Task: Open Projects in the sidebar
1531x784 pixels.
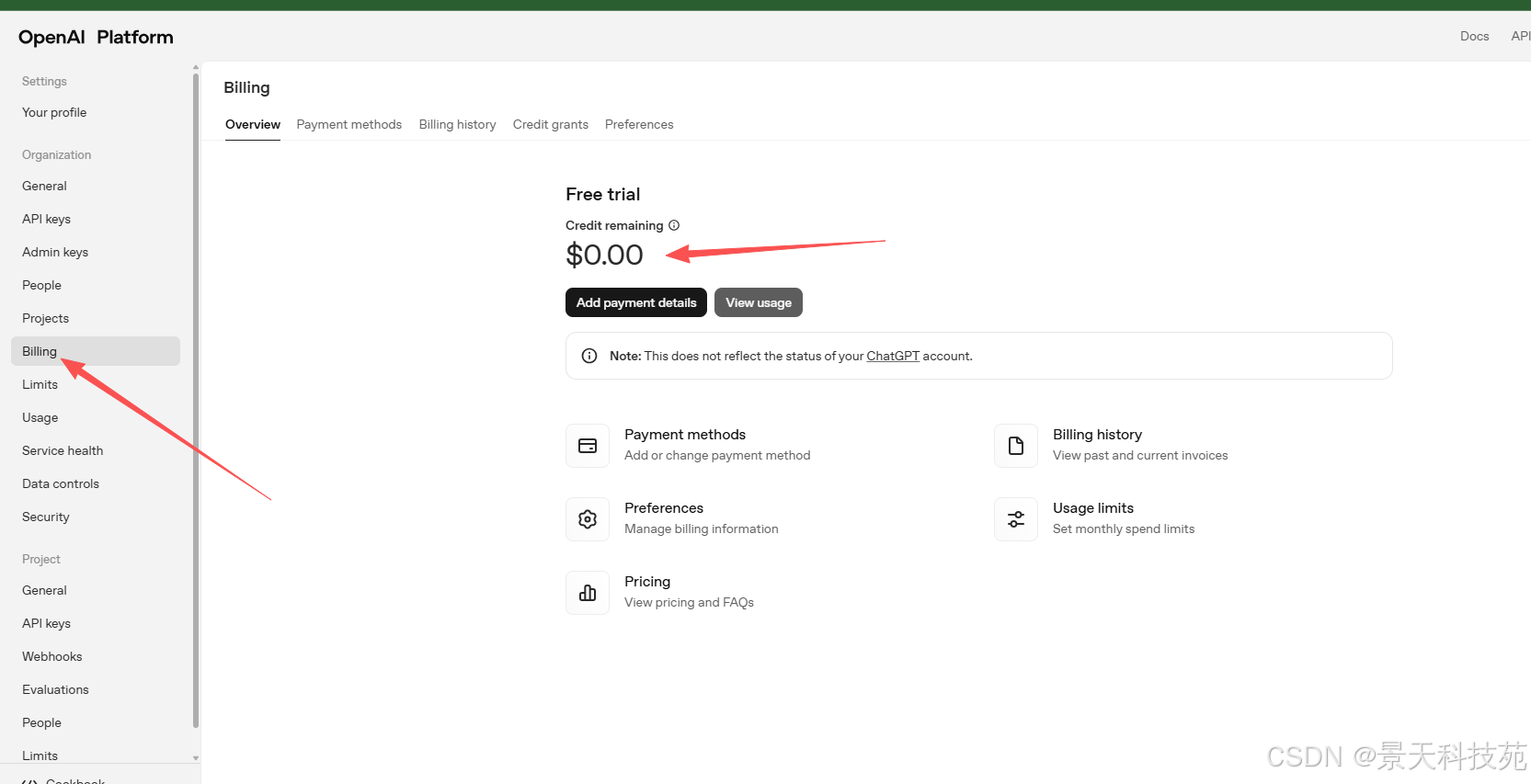Action: click(x=96, y=318)
